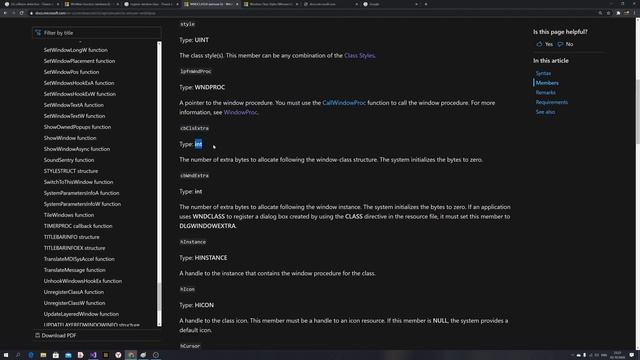Switch to the docs.microsoft.com tab

pos(330,4)
